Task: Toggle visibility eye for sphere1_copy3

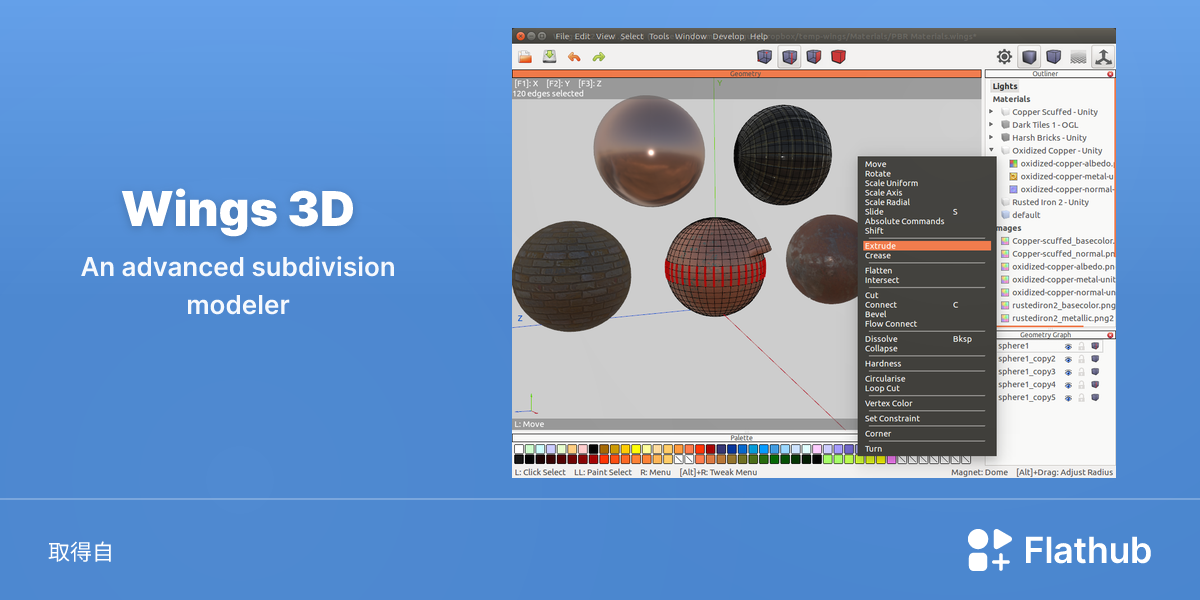Action: pyautogui.click(x=1068, y=372)
